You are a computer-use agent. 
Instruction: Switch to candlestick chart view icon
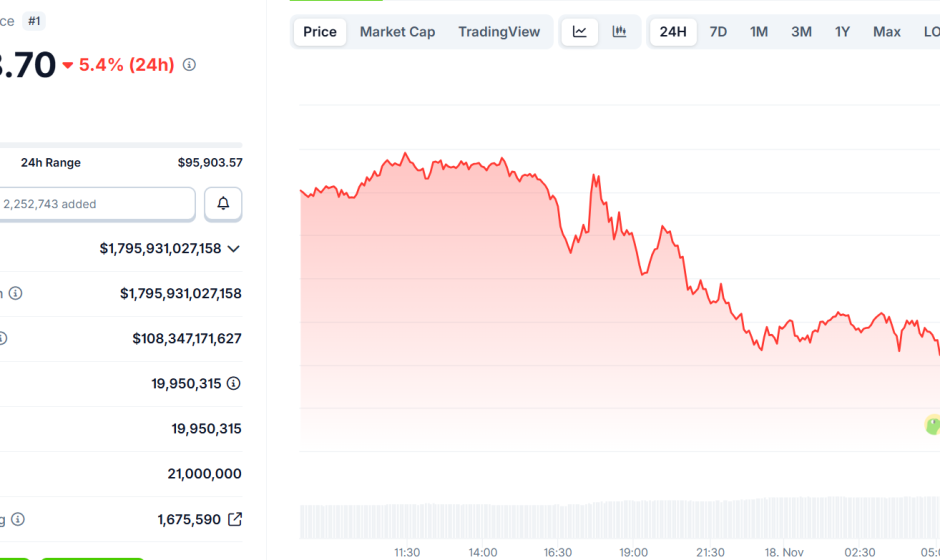619,32
